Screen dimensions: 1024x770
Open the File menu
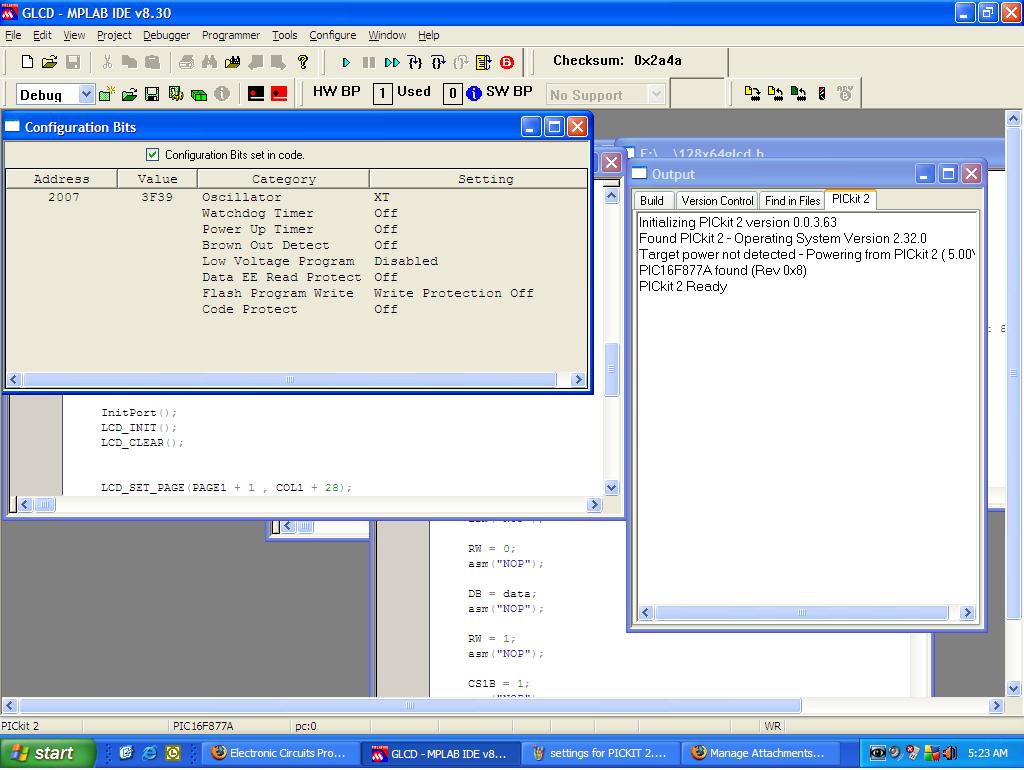(x=13, y=35)
